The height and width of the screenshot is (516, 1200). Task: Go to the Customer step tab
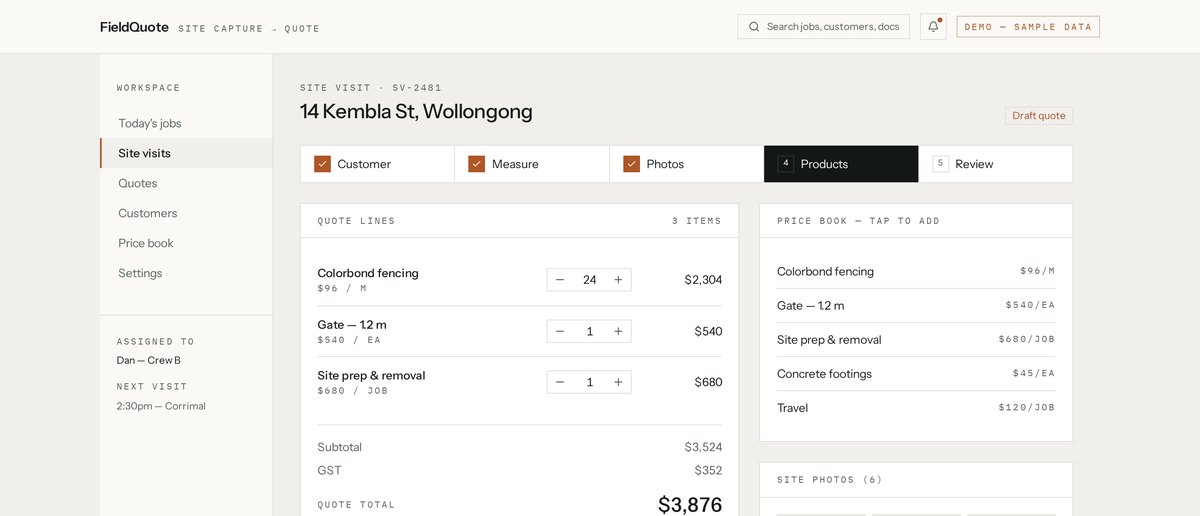(x=377, y=164)
